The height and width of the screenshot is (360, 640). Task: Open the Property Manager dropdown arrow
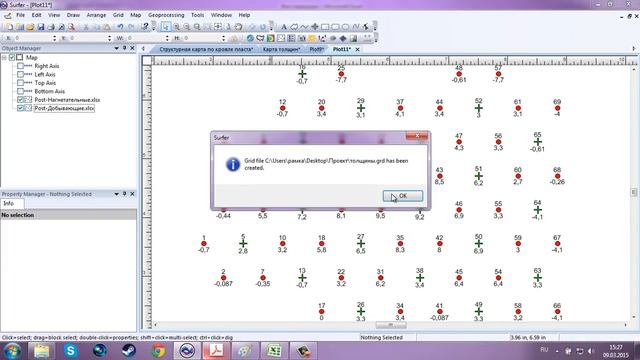pyautogui.click(x=116, y=194)
